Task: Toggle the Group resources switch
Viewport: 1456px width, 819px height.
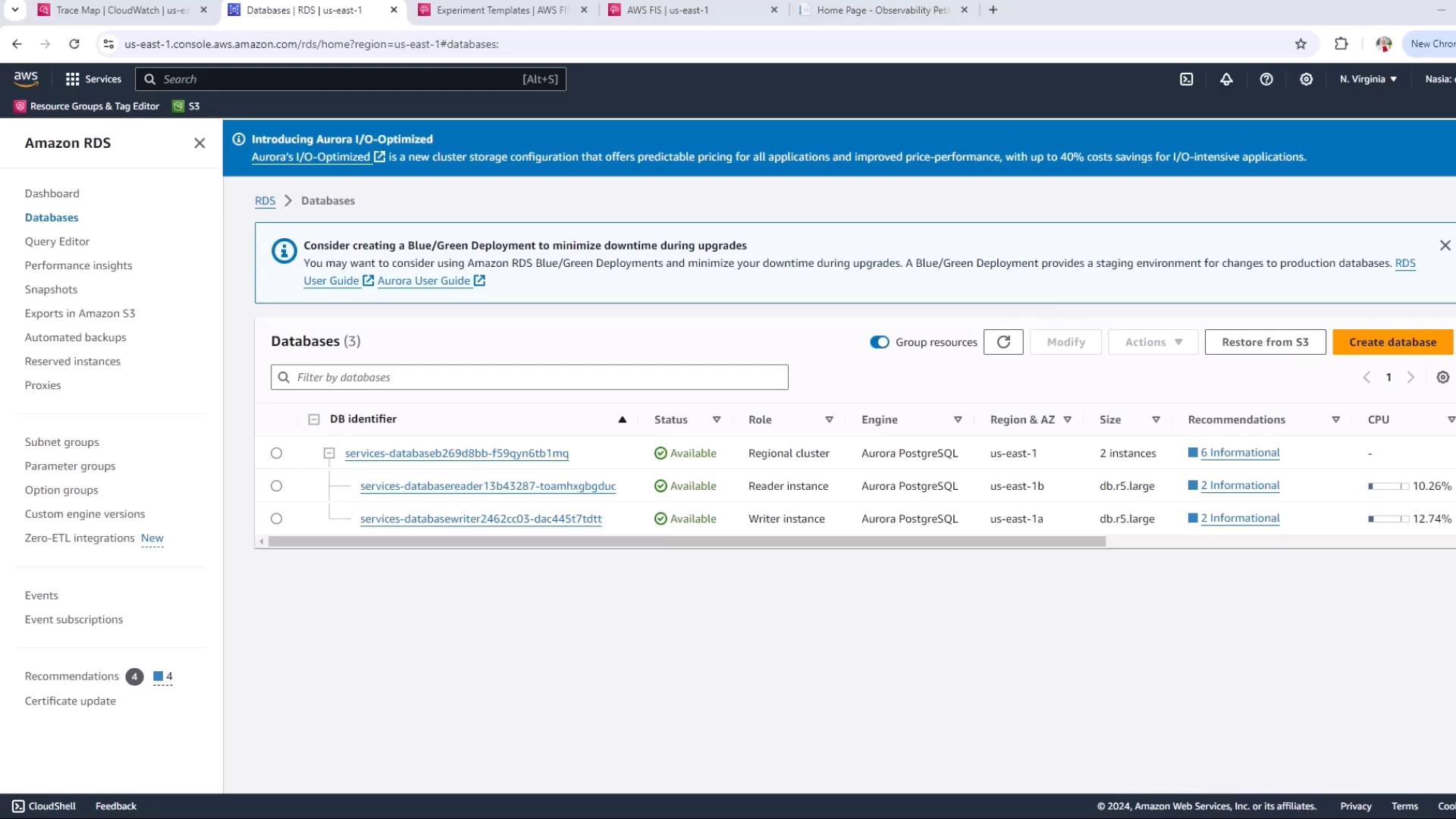Action: [880, 342]
